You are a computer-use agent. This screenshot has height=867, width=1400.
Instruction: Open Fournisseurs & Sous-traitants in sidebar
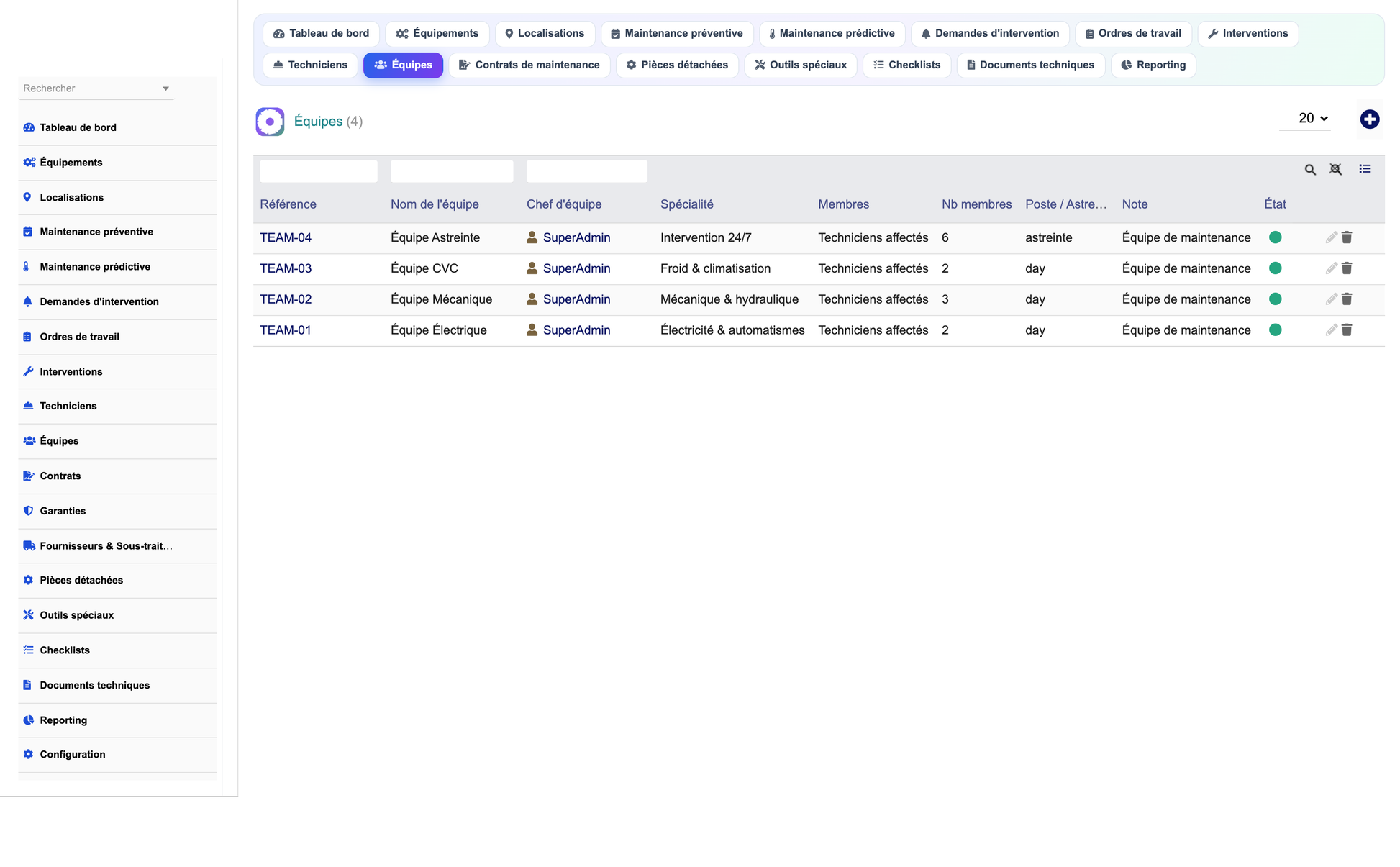(x=117, y=546)
